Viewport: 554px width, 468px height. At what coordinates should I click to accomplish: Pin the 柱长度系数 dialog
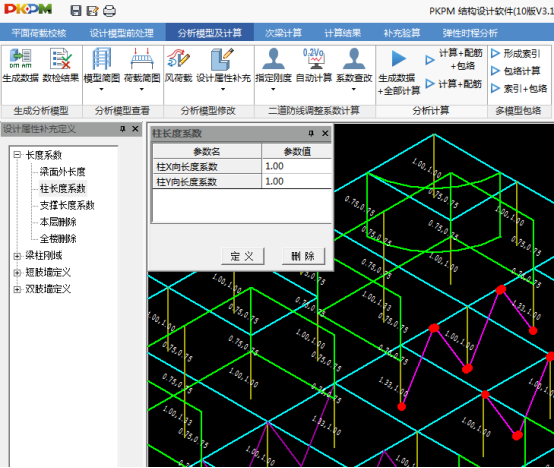click(311, 133)
